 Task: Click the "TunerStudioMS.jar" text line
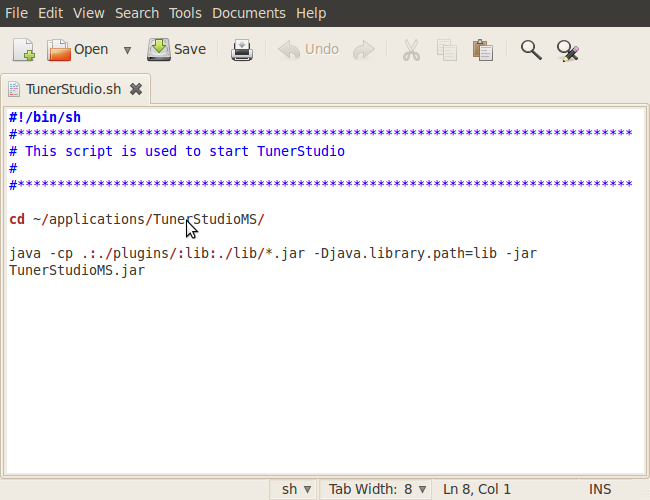point(77,270)
